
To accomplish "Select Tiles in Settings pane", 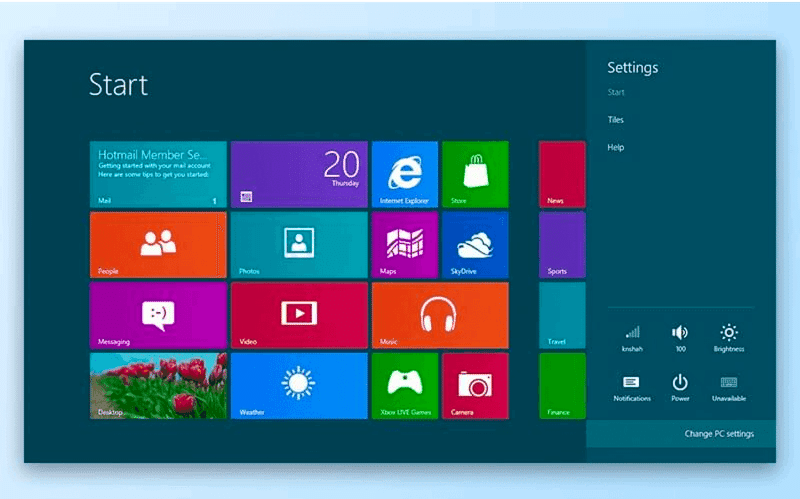I will click(x=615, y=120).
